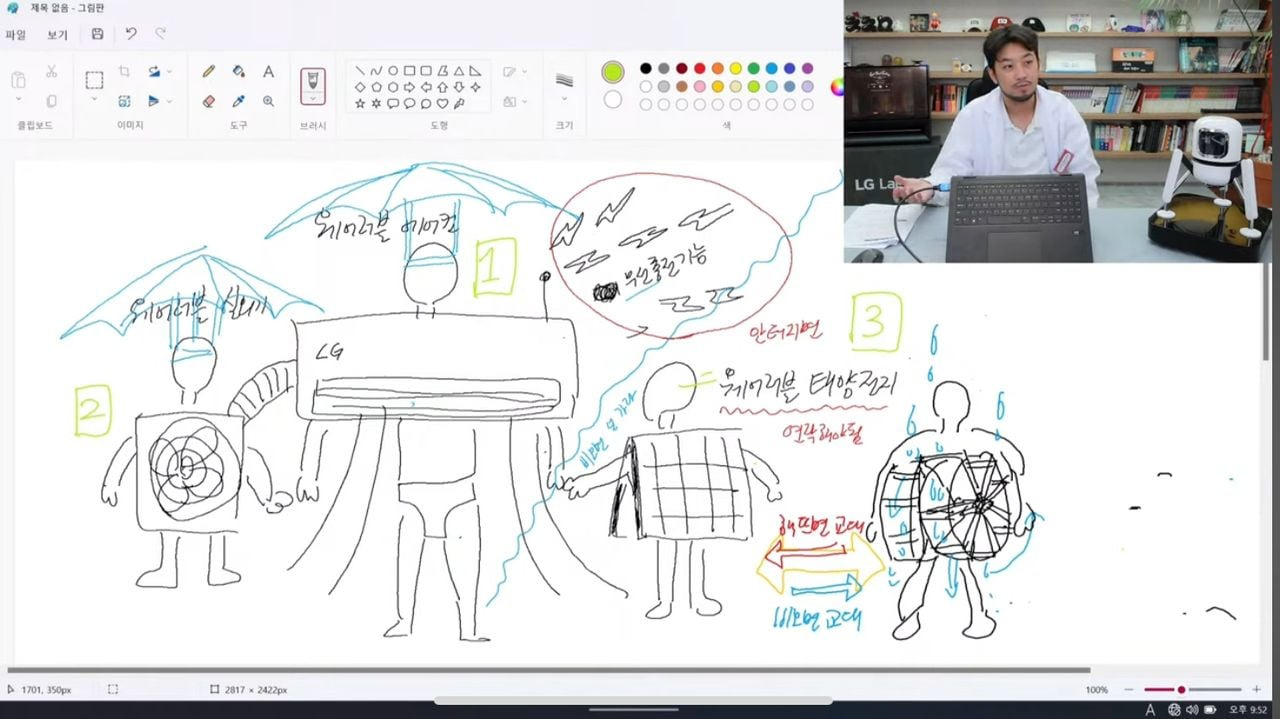
Task: Expand the Selection options dropdown
Action: (x=94, y=99)
